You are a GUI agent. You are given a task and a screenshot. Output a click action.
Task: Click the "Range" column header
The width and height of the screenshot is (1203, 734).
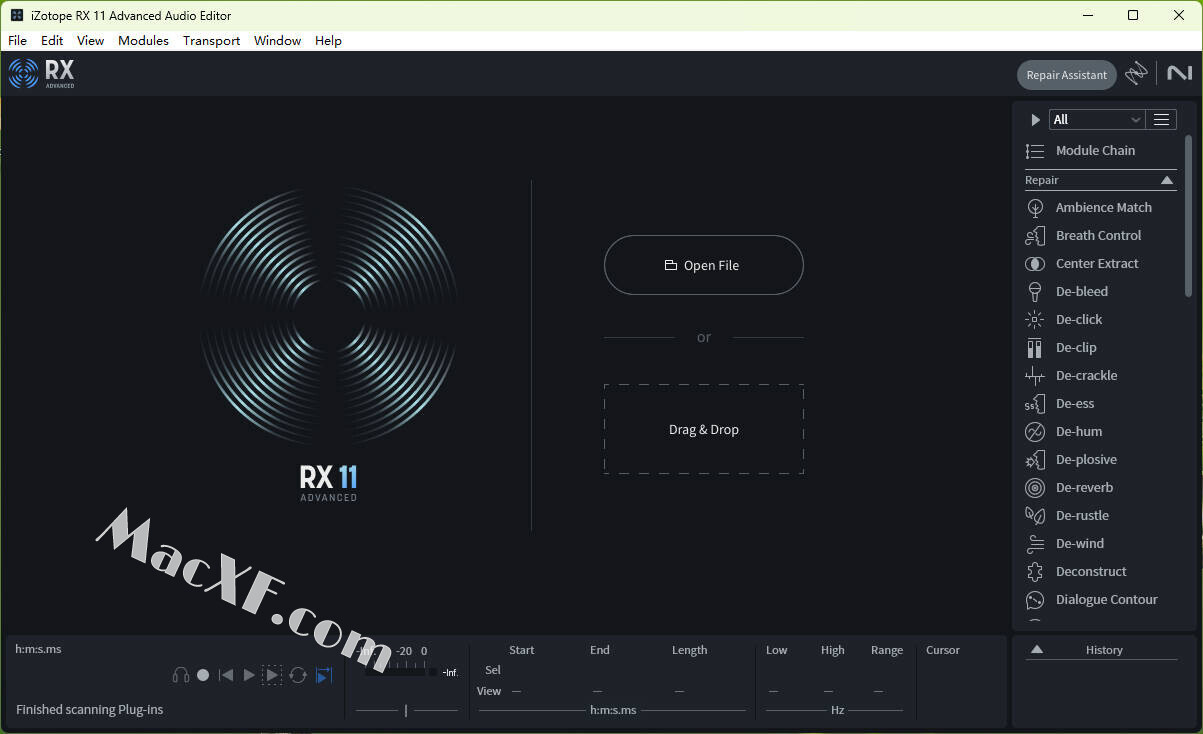point(887,650)
